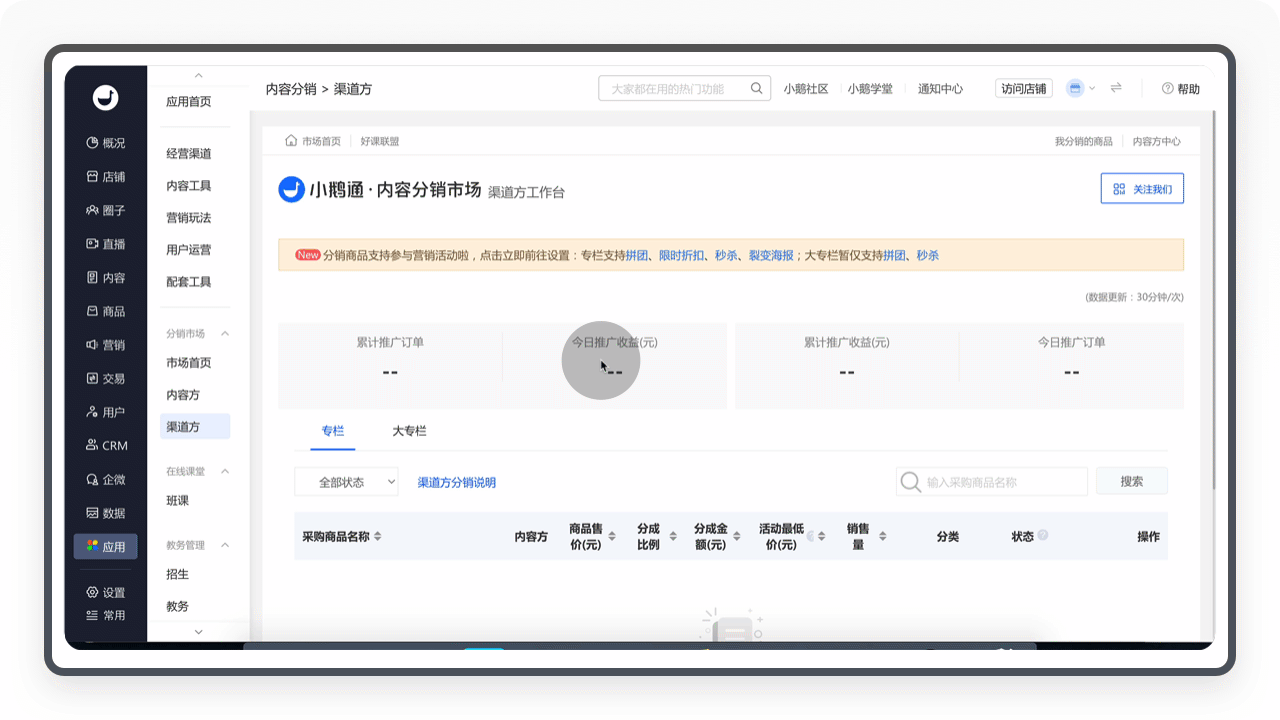The height and width of the screenshot is (720, 1280).
Task: Select 用户运营 in the submenu
Action: [189, 250]
